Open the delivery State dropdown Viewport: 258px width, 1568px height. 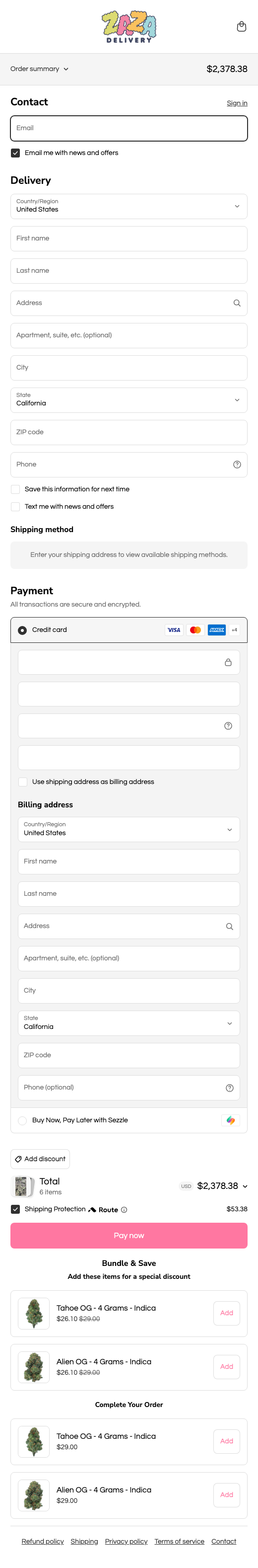(129, 400)
